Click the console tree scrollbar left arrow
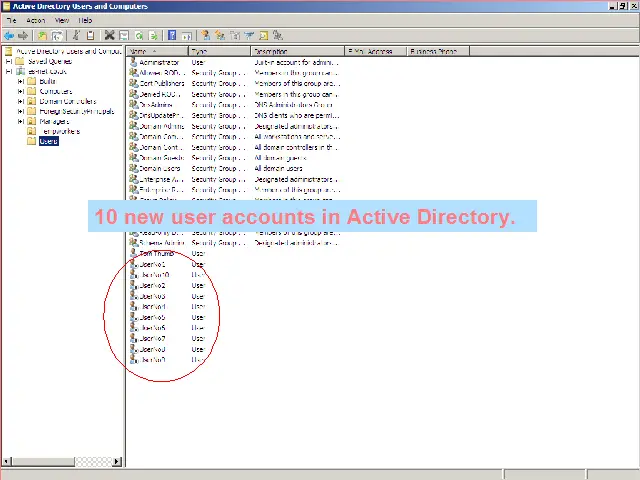640x480 pixels. (6, 462)
